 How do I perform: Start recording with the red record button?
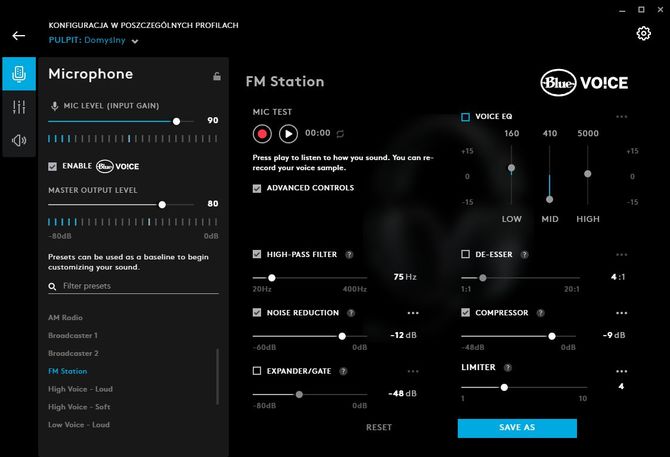coord(262,134)
